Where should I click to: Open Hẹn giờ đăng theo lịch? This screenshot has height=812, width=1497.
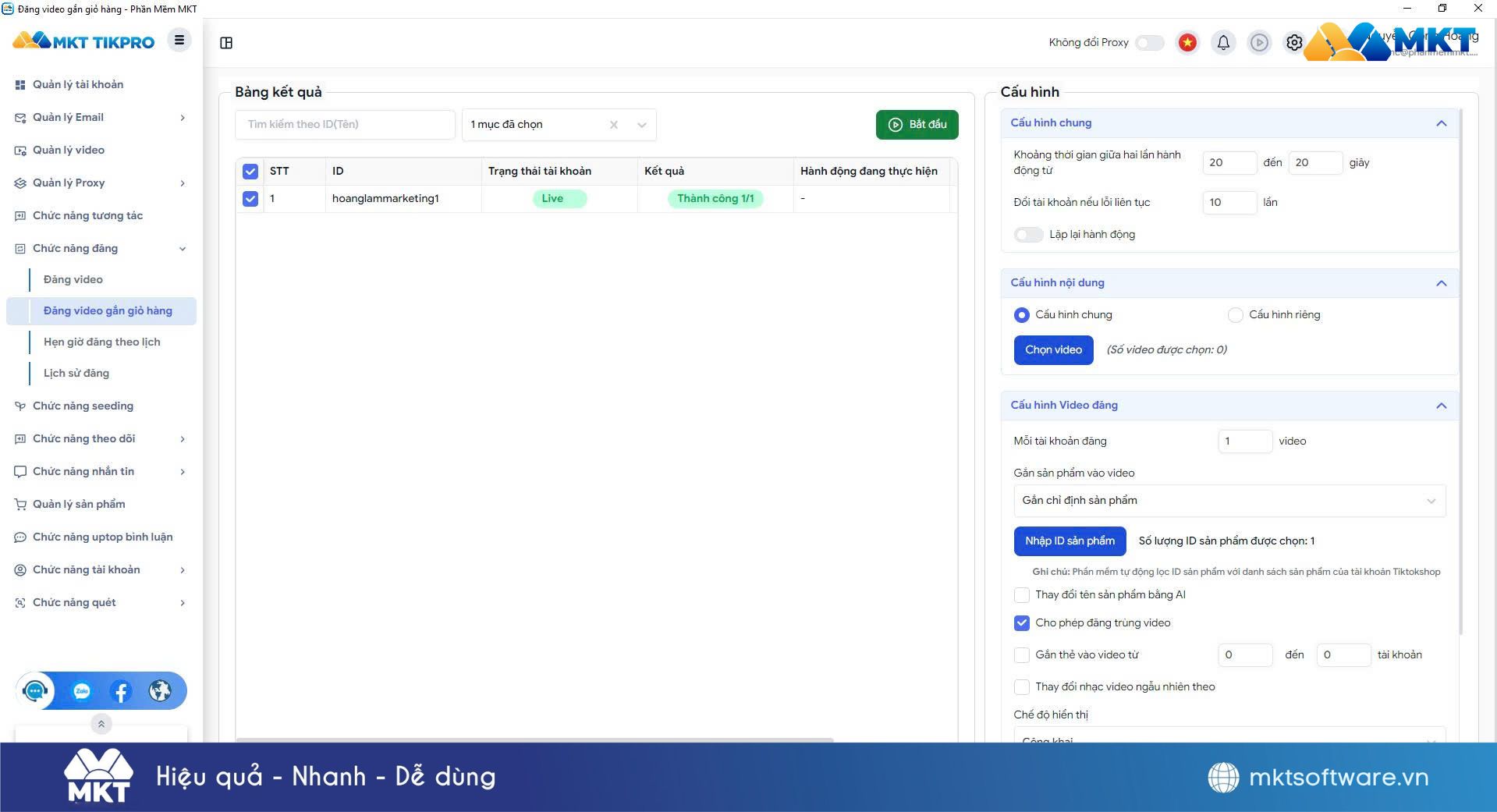click(x=102, y=342)
